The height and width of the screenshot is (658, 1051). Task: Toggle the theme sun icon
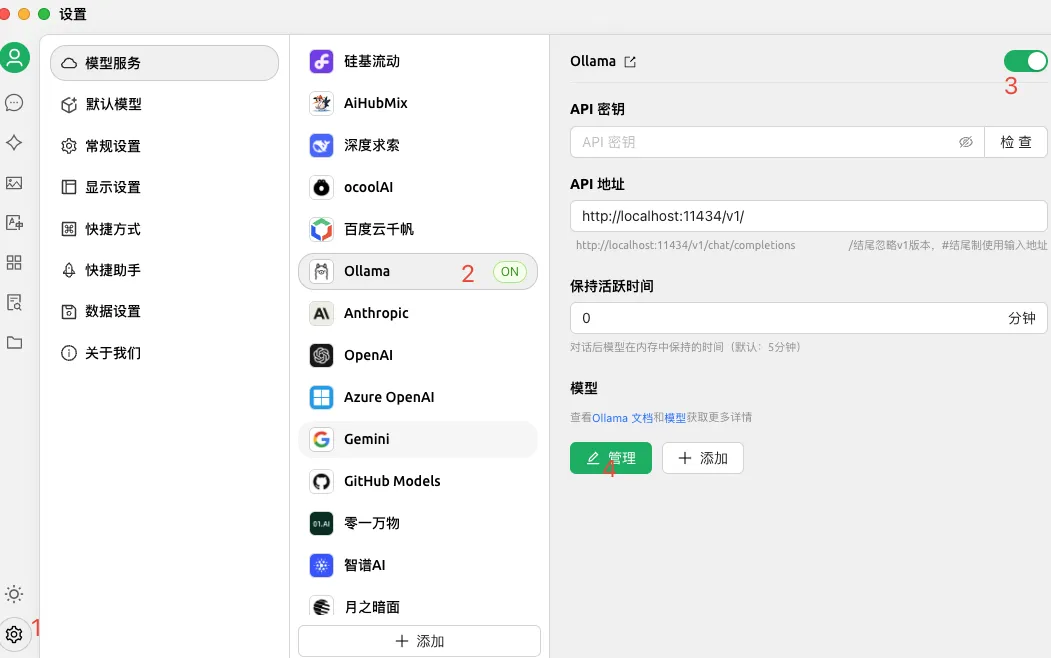pos(14,594)
